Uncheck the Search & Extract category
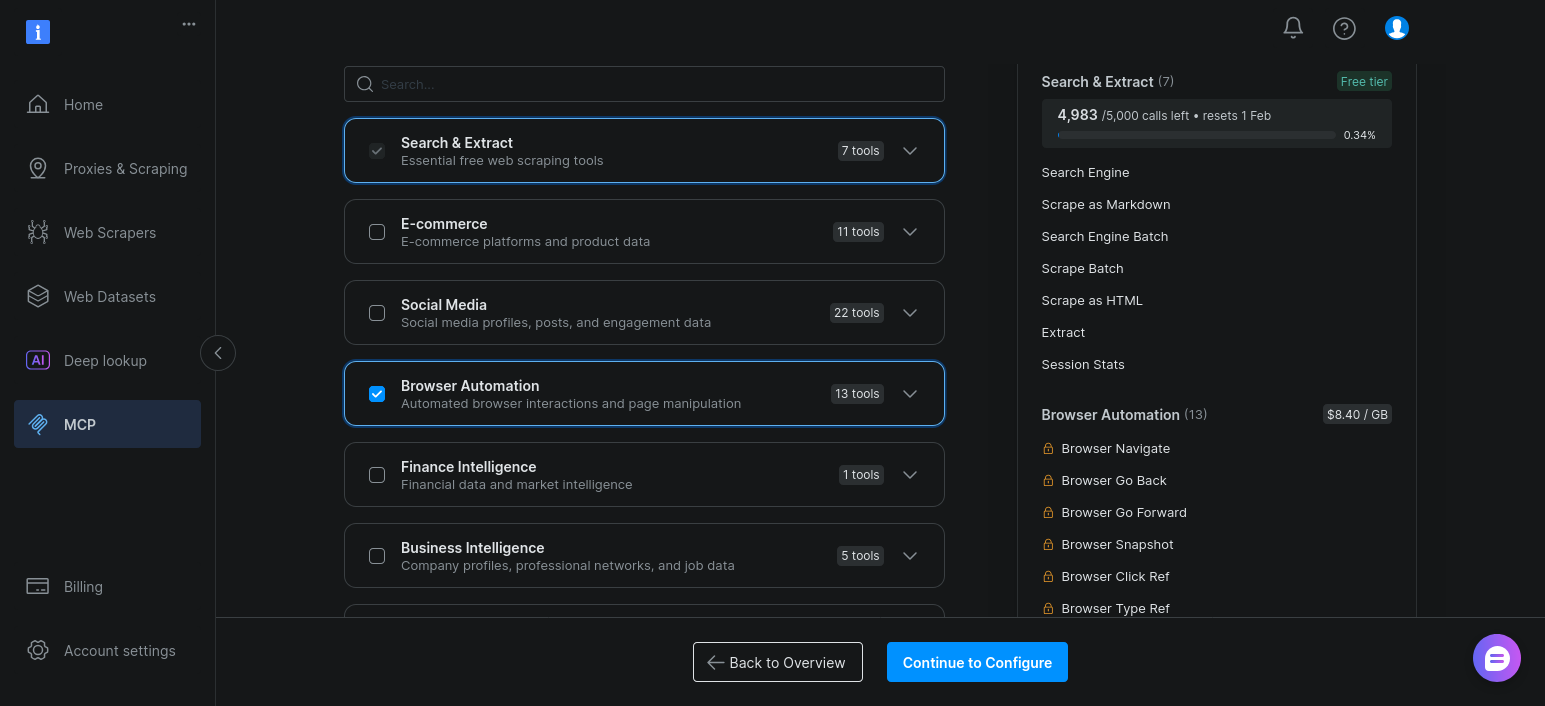This screenshot has width=1545, height=706. click(377, 150)
